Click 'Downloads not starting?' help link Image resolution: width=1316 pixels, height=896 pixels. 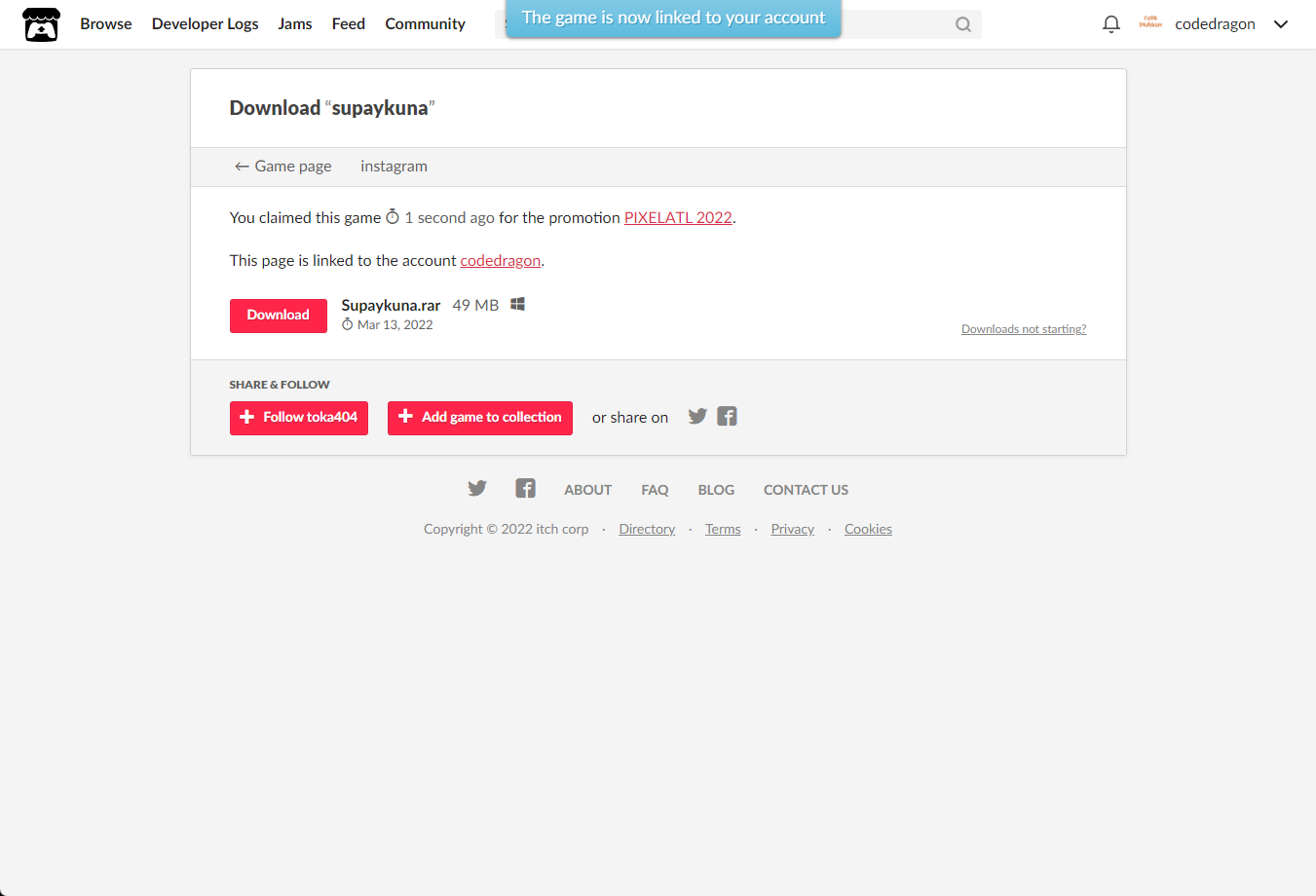(x=1024, y=329)
